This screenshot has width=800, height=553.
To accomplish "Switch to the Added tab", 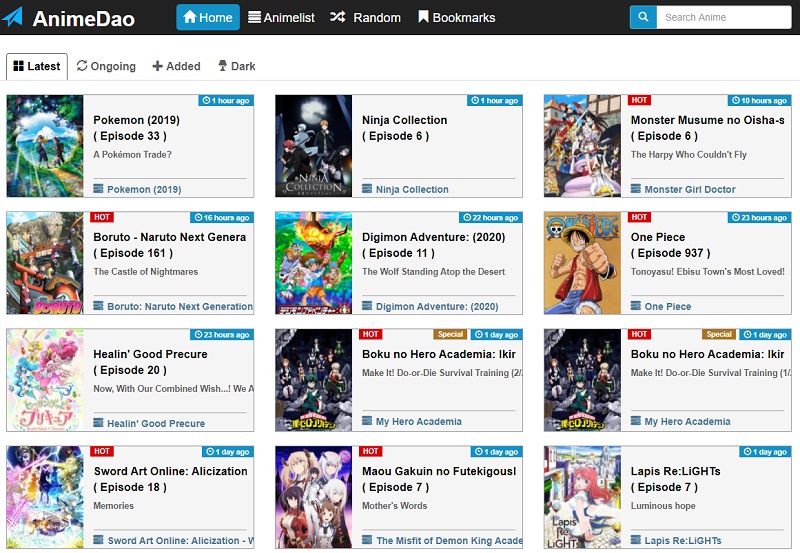I will click(x=177, y=66).
